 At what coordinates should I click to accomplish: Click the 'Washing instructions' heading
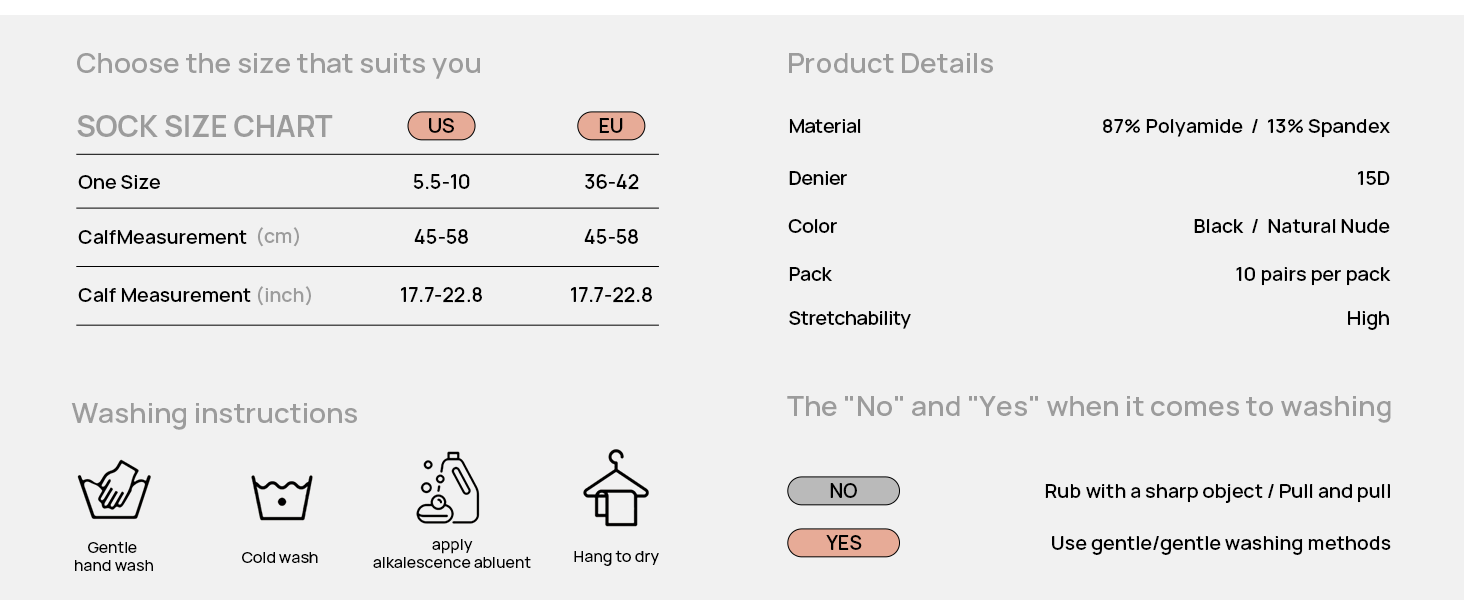pos(215,413)
